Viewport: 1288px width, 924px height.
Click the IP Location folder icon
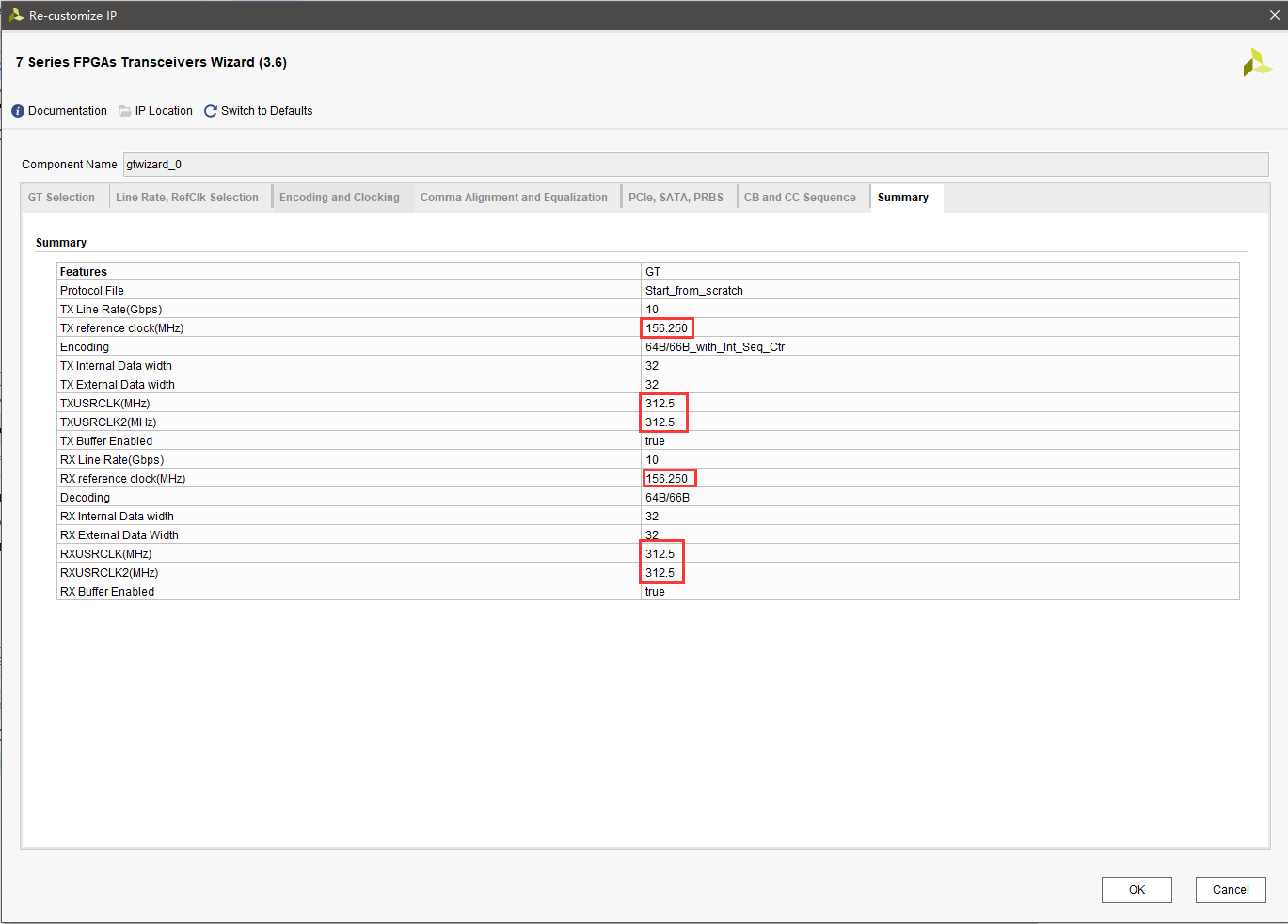pos(125,111)
